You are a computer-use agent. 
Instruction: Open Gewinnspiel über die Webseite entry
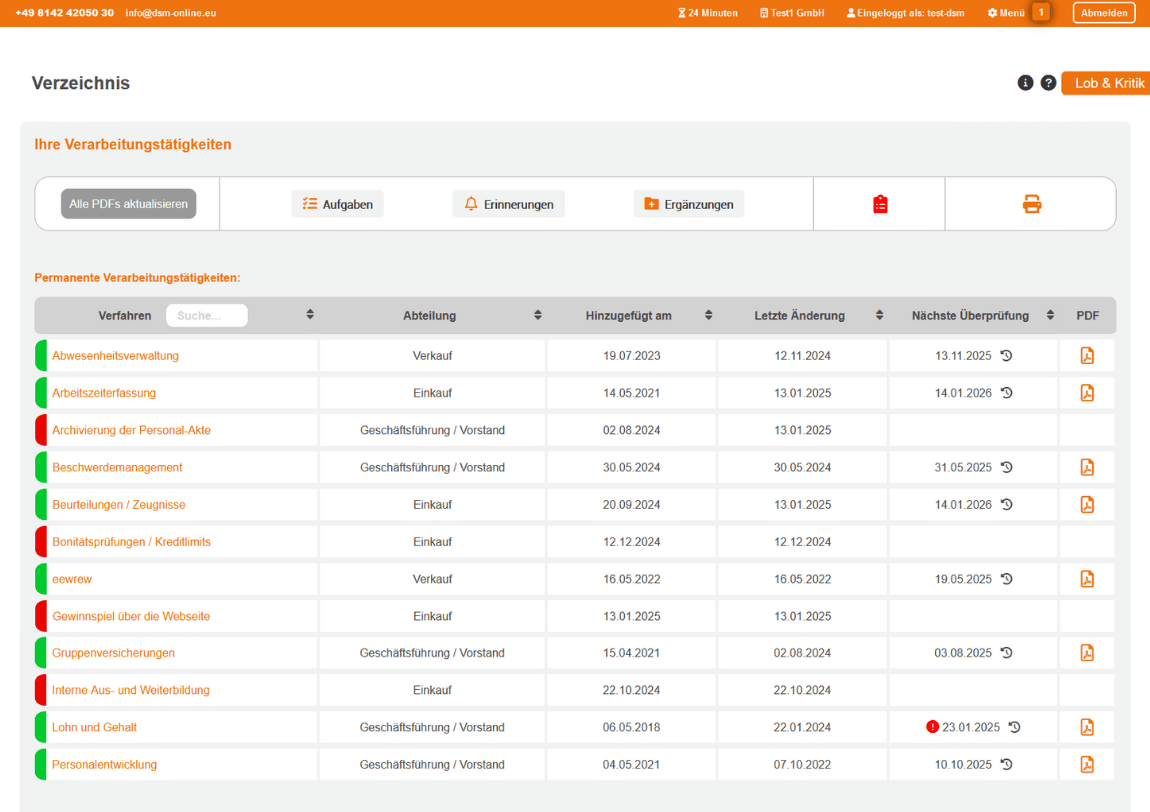pyautogui.click(x=131, y=616)
